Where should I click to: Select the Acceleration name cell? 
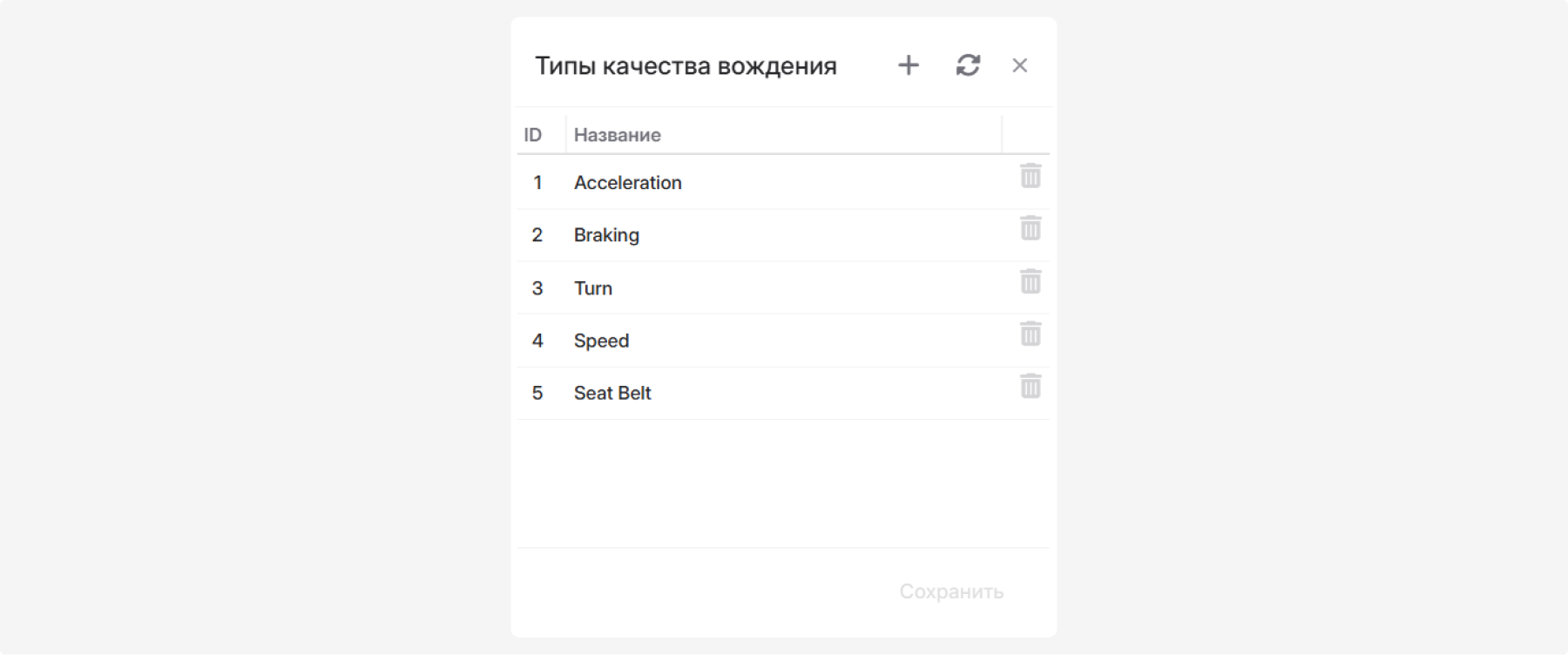[x=784, y=183]
